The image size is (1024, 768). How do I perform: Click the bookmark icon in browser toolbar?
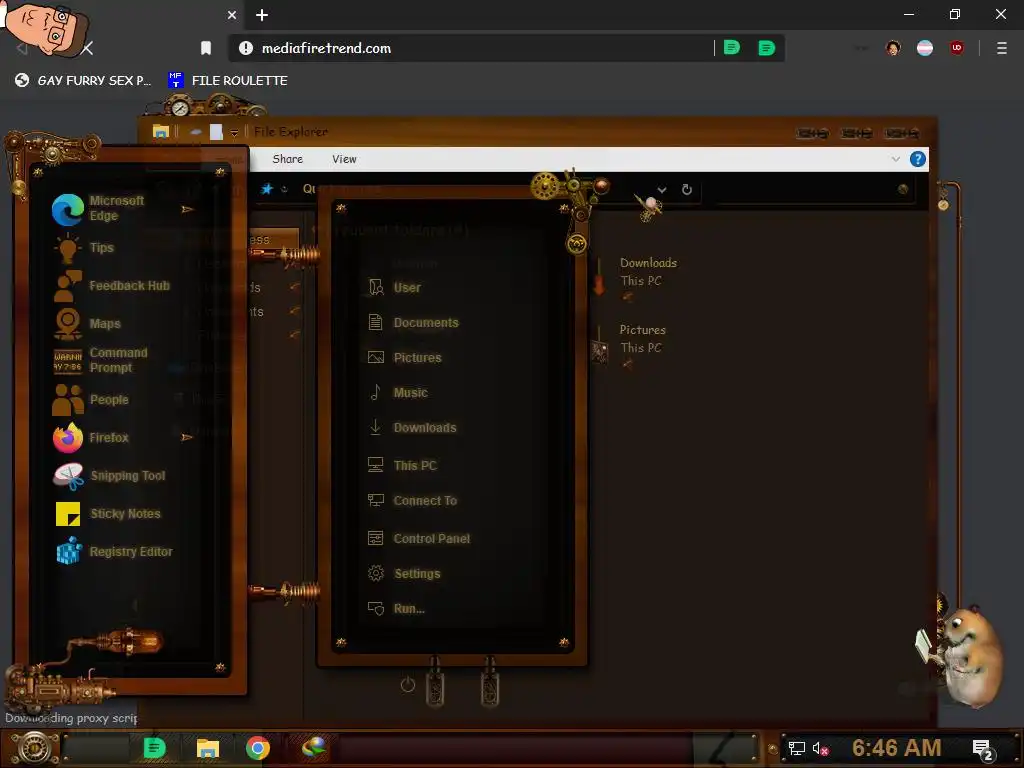(x=206, y=48)
